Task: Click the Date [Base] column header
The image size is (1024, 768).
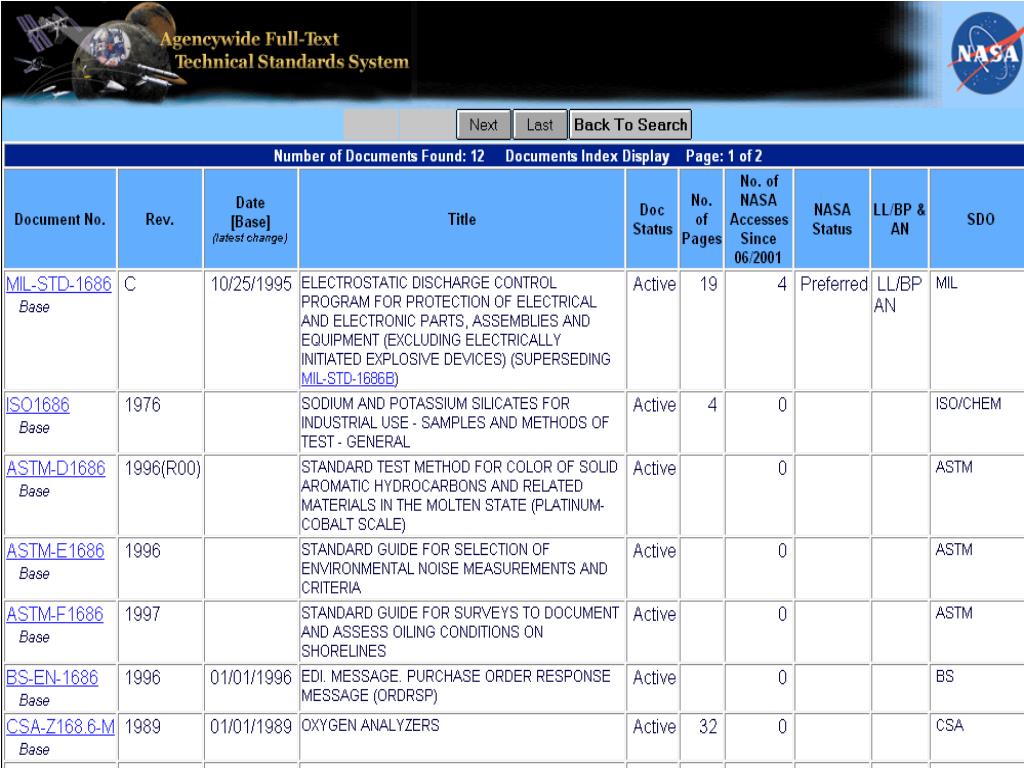Action: click(250, 219)
